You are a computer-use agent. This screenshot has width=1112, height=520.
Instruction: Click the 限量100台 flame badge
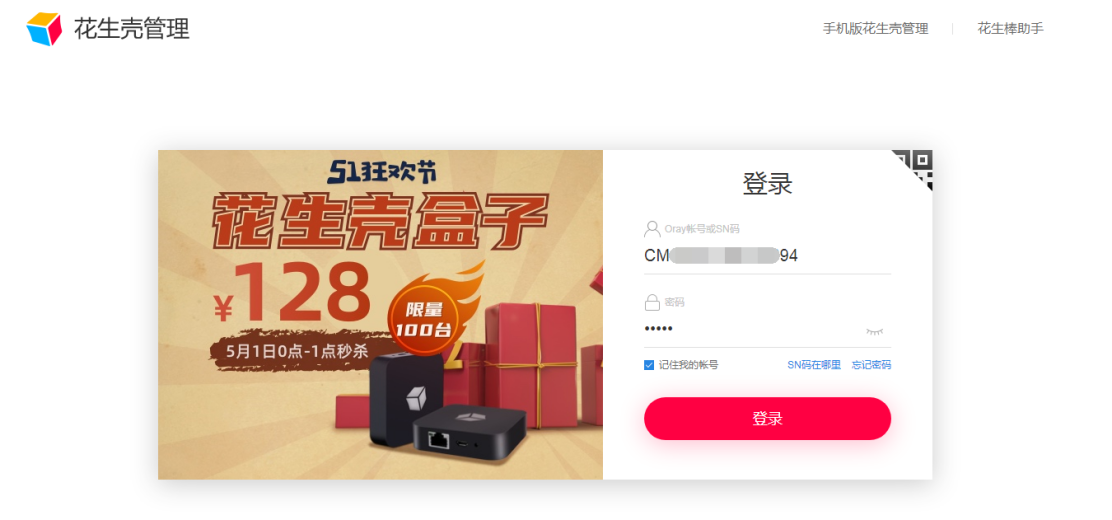[424, 319]
